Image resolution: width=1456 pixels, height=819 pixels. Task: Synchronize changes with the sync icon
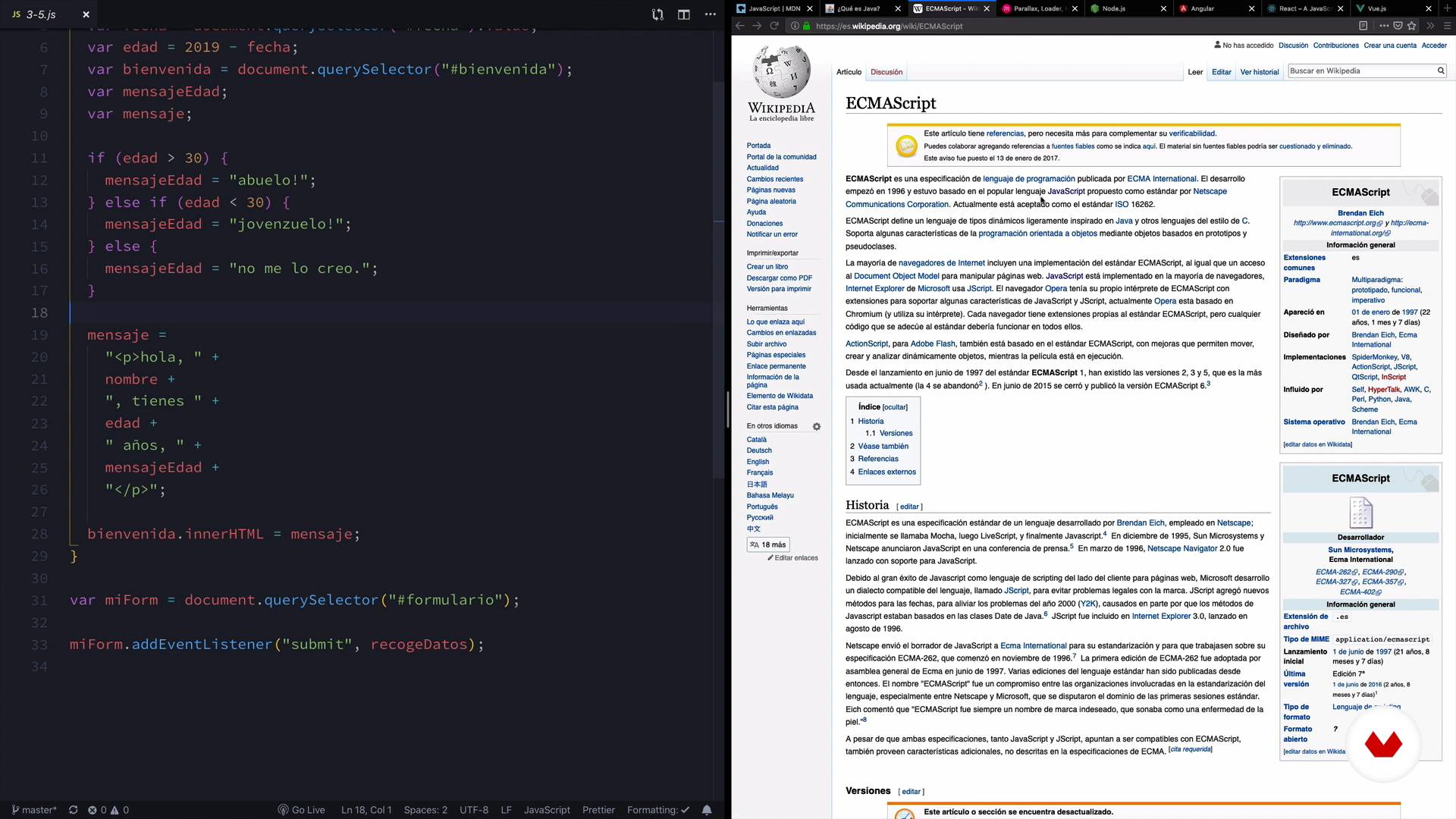coord(74,810)
